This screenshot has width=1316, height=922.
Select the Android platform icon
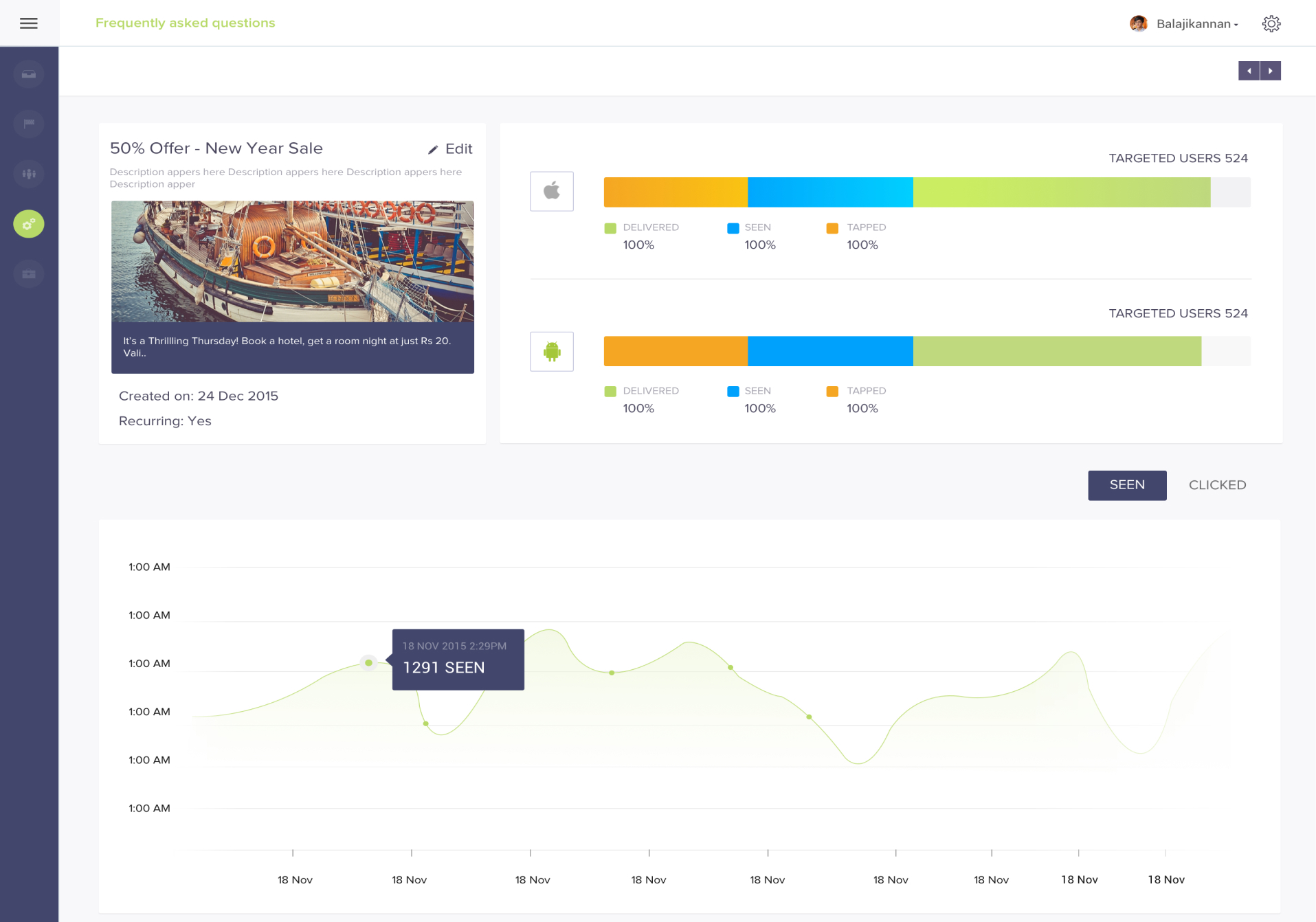pos(551,352)
